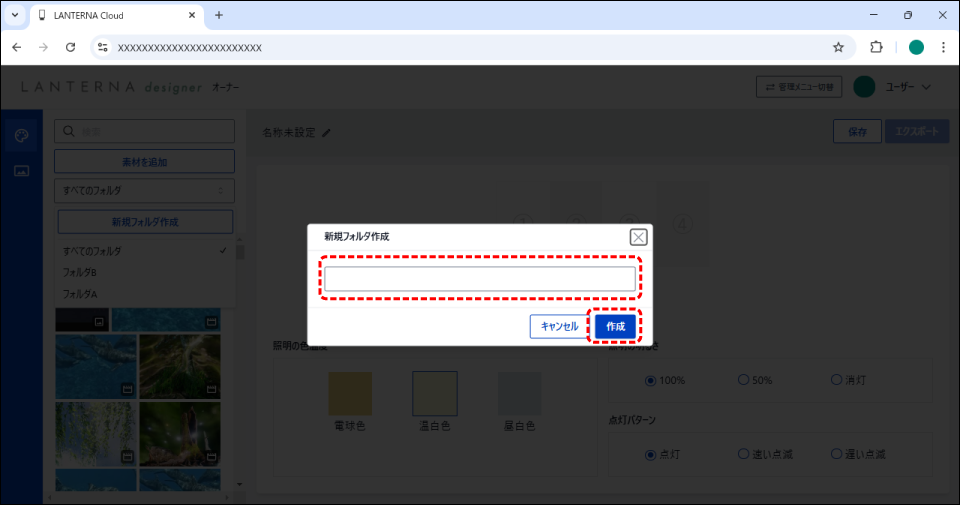960x505 pixels.
Task: Reload the page using the refresh icon
Action: (70, 47)
